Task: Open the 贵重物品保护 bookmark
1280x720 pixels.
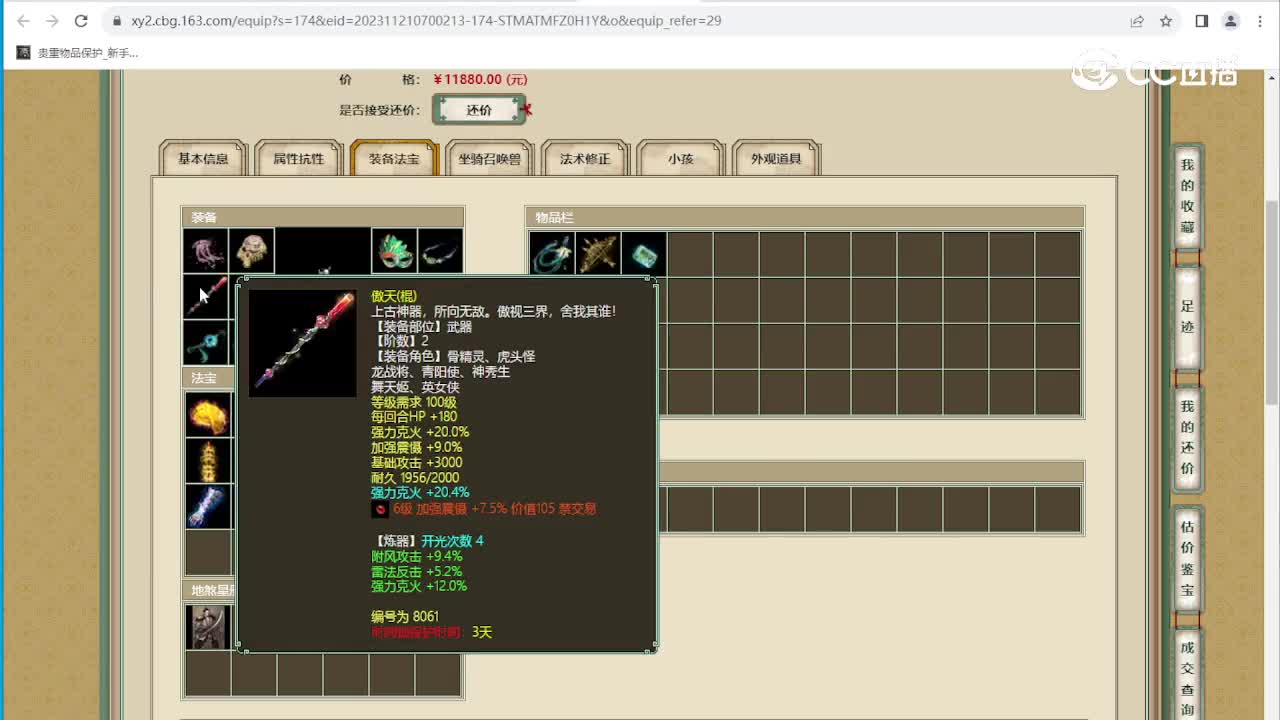Action: coord(78,53)
